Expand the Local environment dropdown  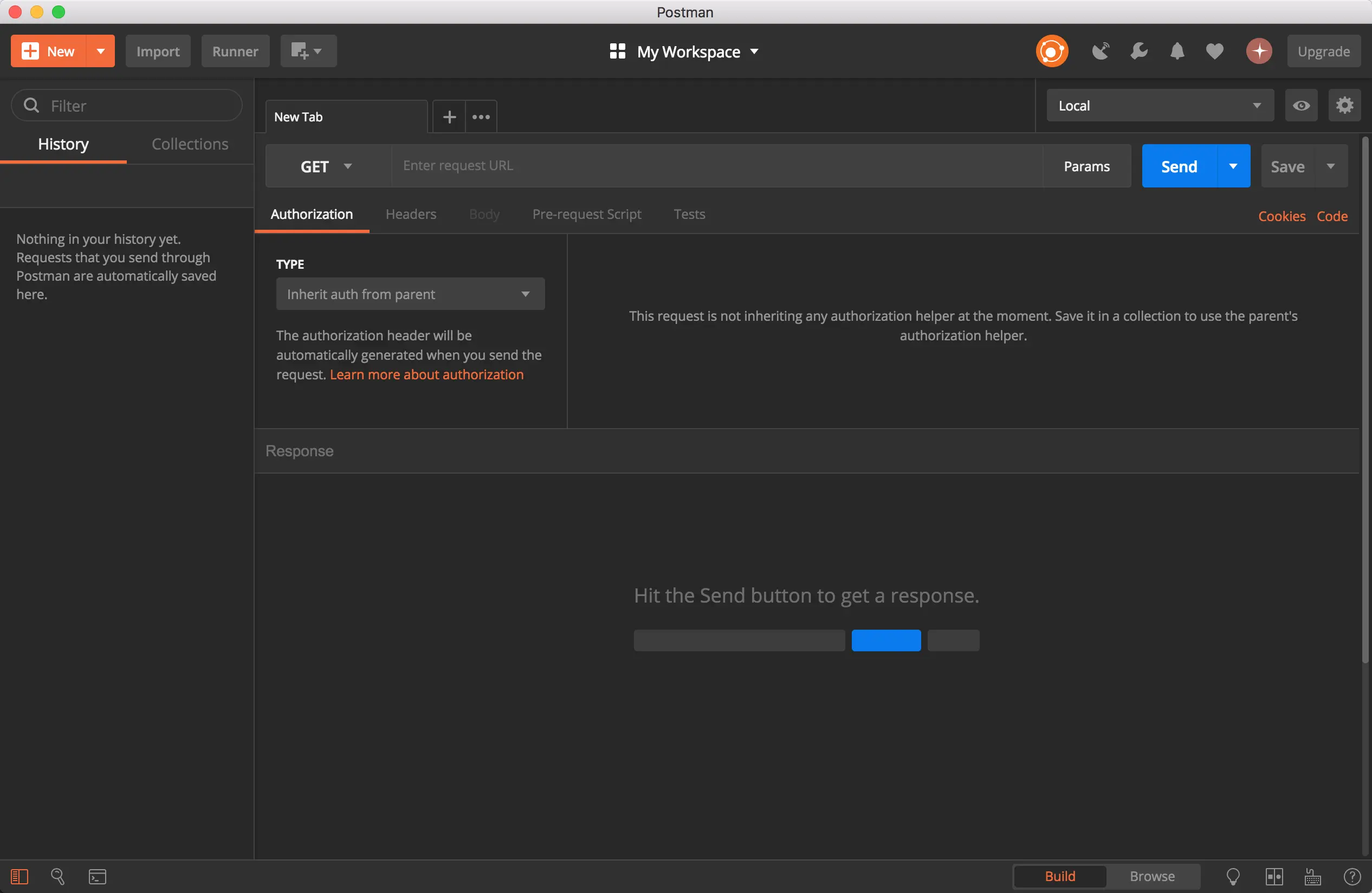1159,106
